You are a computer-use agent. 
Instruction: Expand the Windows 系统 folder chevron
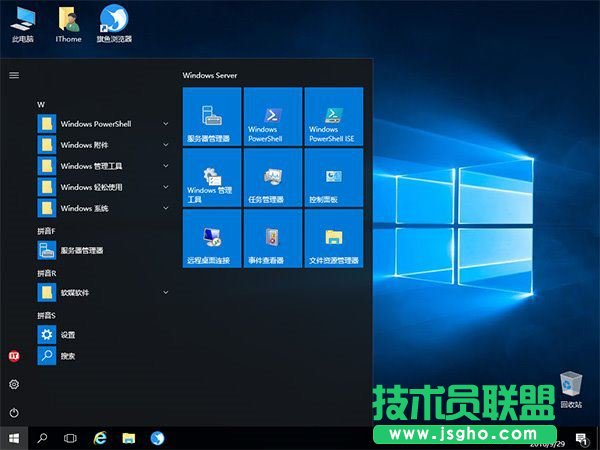[x=166, y=208]
